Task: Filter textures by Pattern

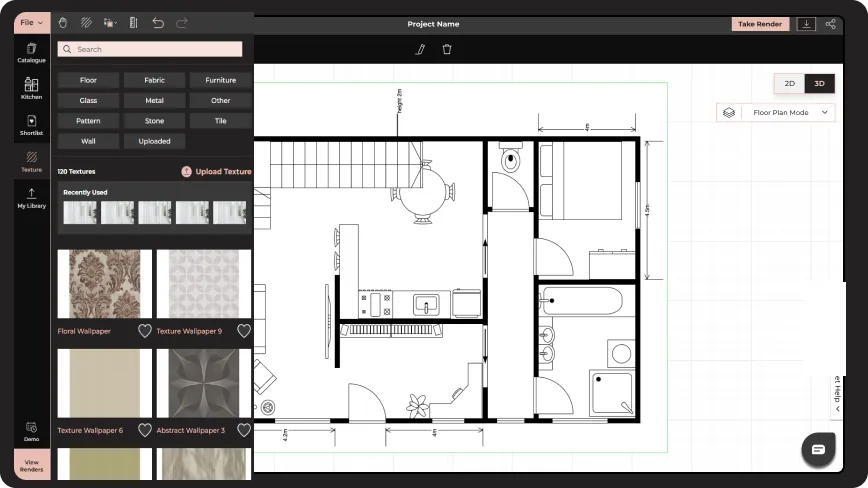Action: (x=88, y=121)
